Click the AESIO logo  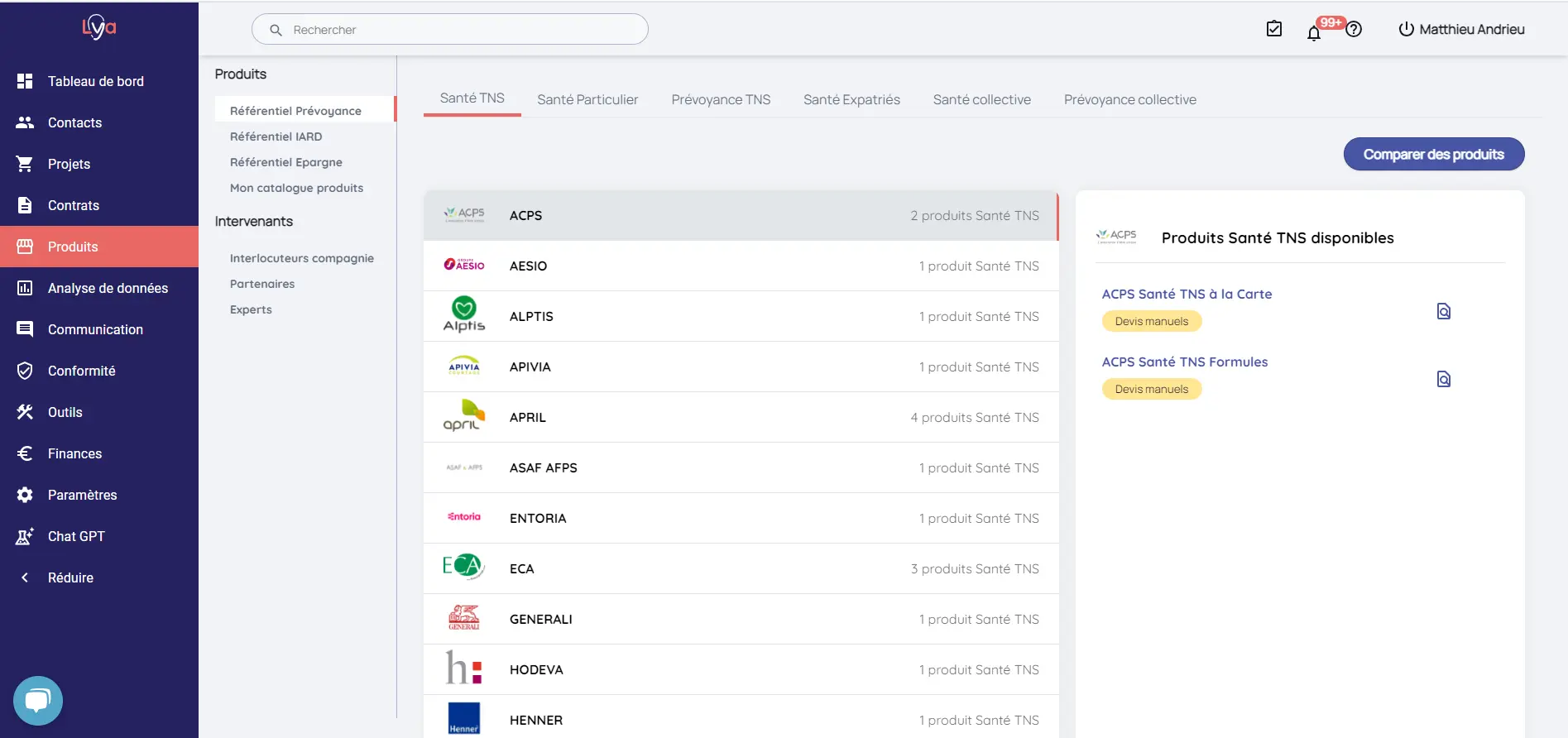(464, 265)
